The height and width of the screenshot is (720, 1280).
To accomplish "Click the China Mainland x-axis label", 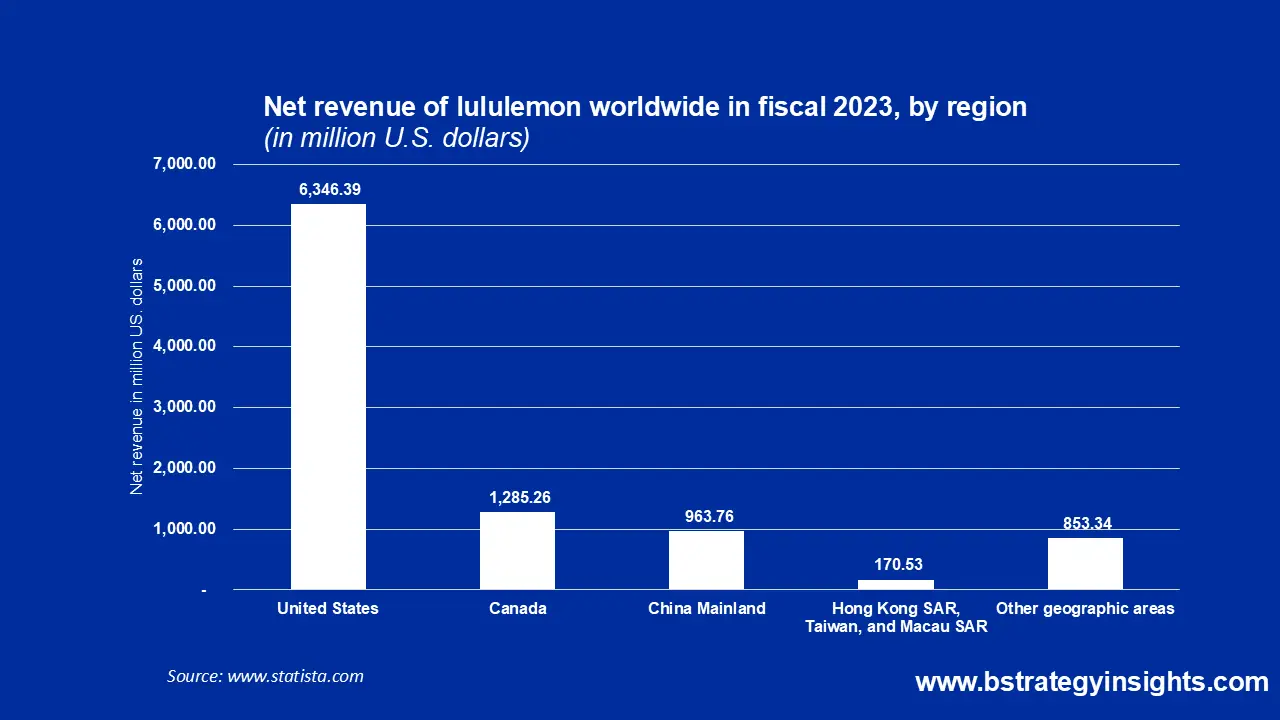I will tap(706, 608).
